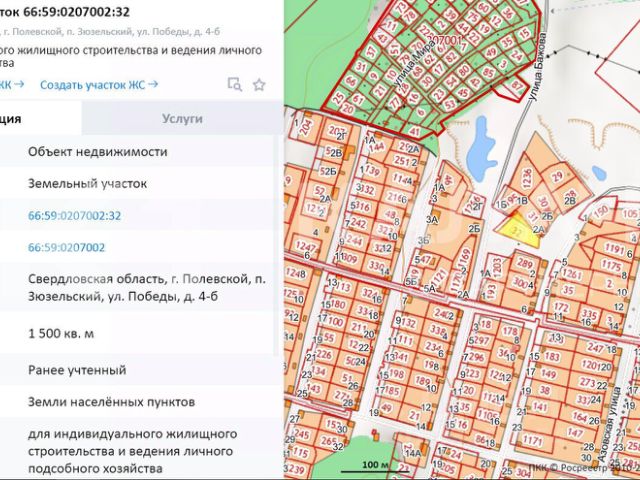This screenshot has height=480, width=640.
Task: Click the small blue pond near parcel 29
Action: pyautogui.click(x=598, y=173)
